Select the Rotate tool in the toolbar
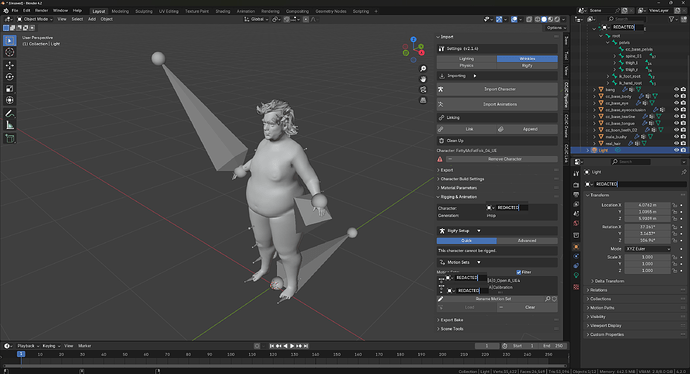This screenshot has height=374, width=690. pos(9,77)
